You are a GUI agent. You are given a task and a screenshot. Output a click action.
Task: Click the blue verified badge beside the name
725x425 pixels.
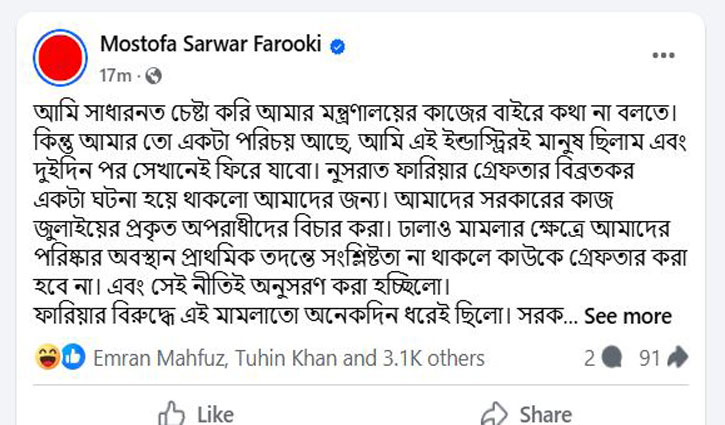pos(339,46)
